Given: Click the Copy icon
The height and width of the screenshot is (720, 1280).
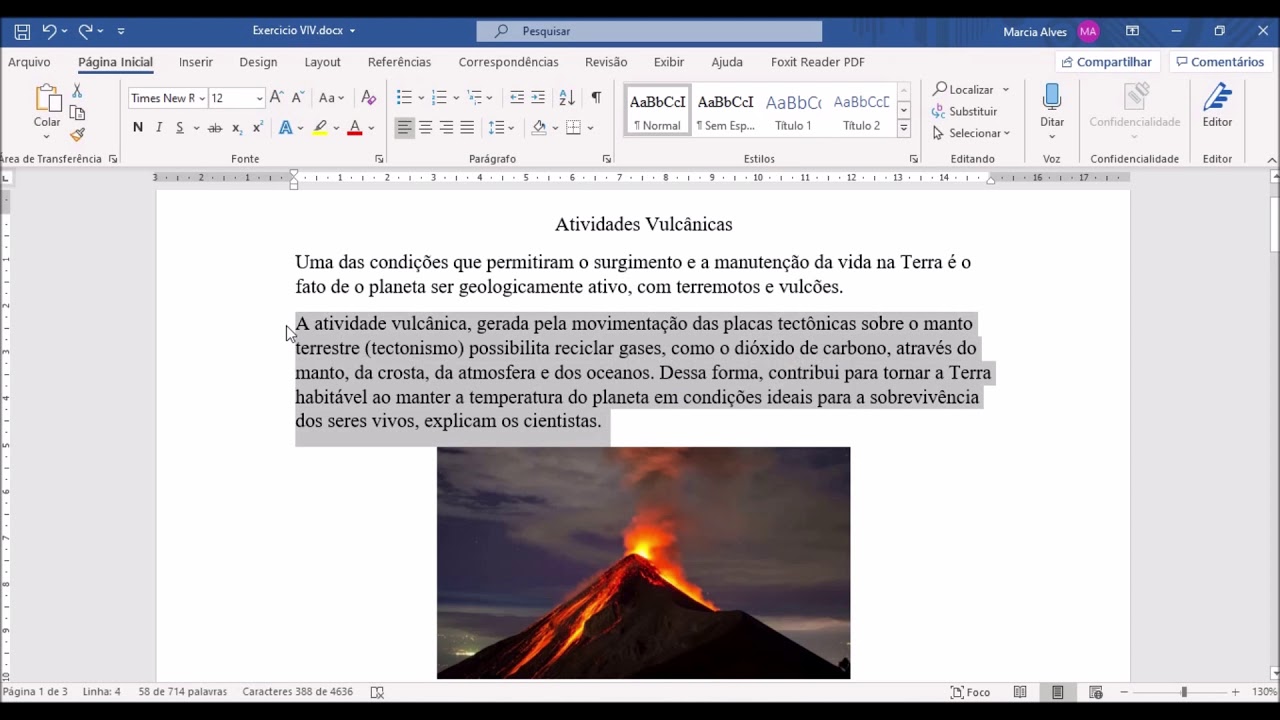Looking at the screenshot, I should click(x=77, y=112).
